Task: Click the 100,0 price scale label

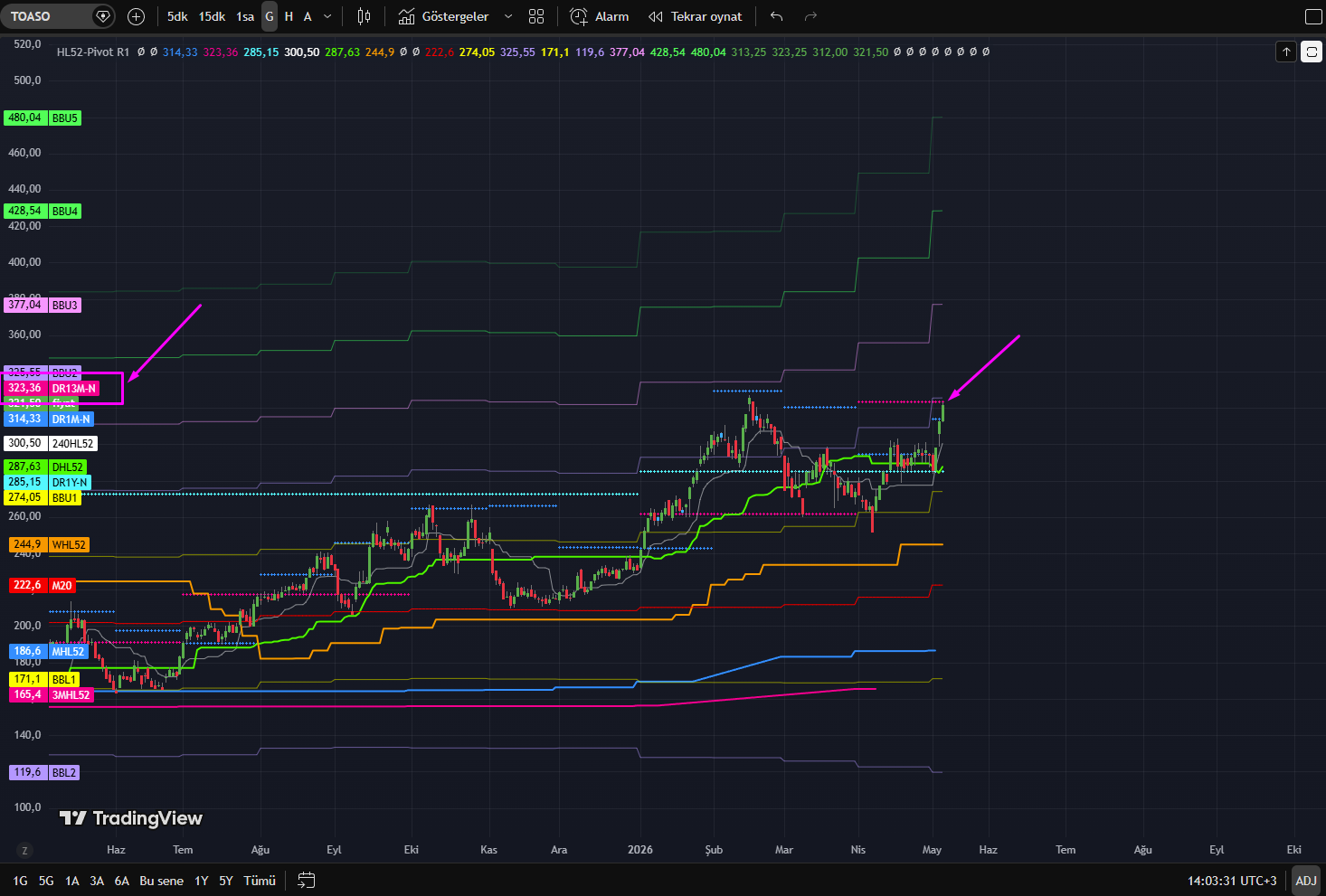Action: point(27,807)
